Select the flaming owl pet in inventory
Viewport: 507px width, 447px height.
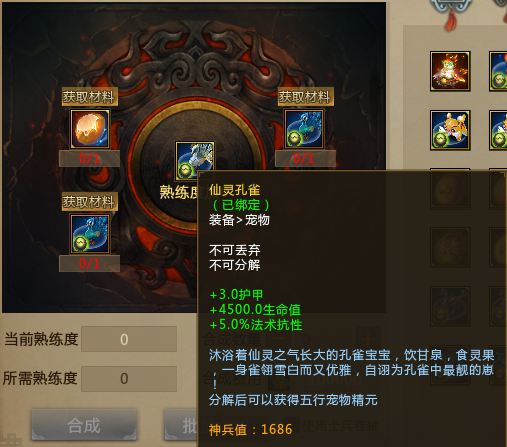click(x=450, y=71)
